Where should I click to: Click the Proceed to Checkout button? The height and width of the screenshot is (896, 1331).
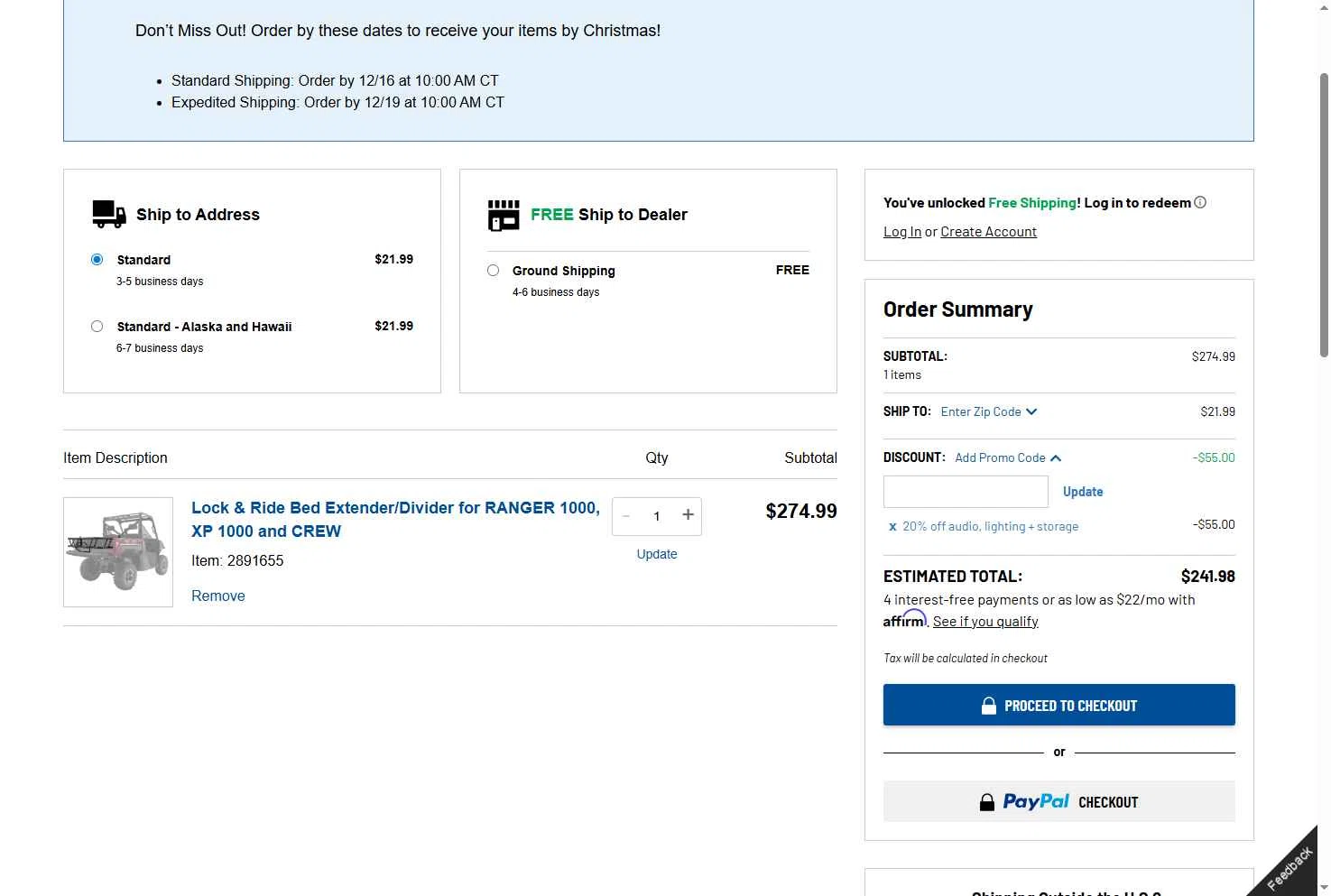[1059, 705]
